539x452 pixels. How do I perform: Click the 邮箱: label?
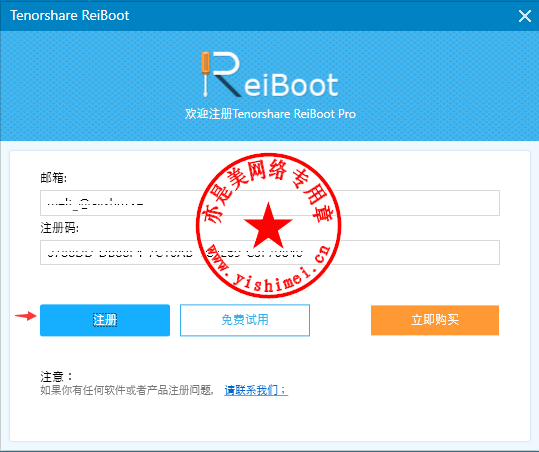(x=54, y=178)
